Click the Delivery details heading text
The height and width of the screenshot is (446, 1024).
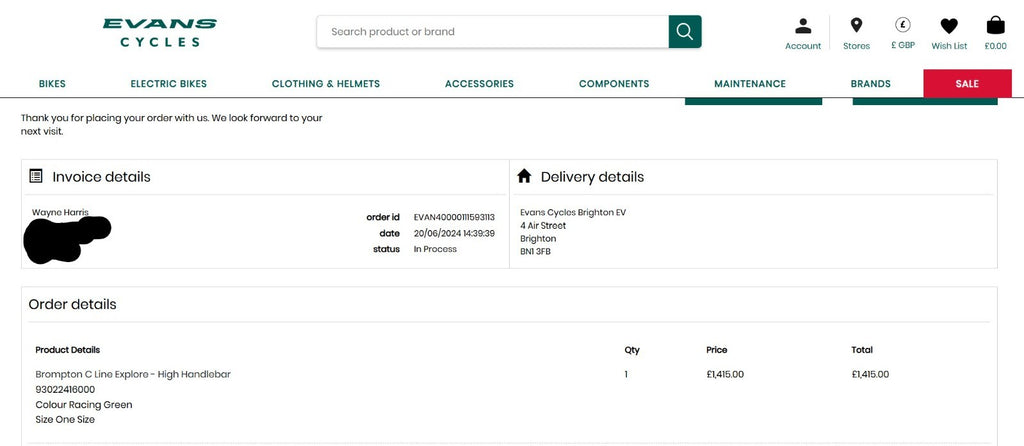[592, 177]
